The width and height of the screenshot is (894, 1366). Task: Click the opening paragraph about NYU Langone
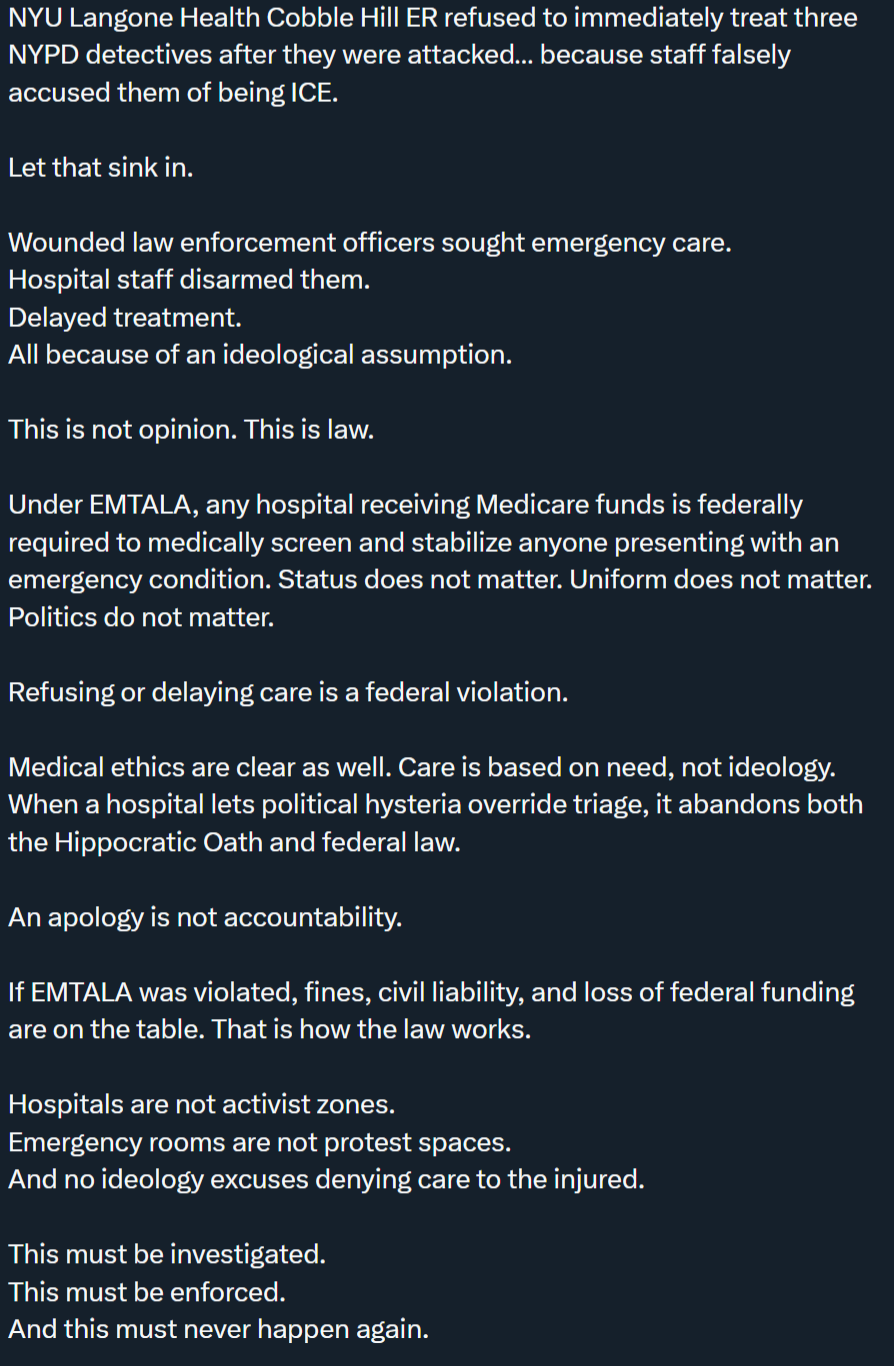pyautogui.click(x=430, y=56)
